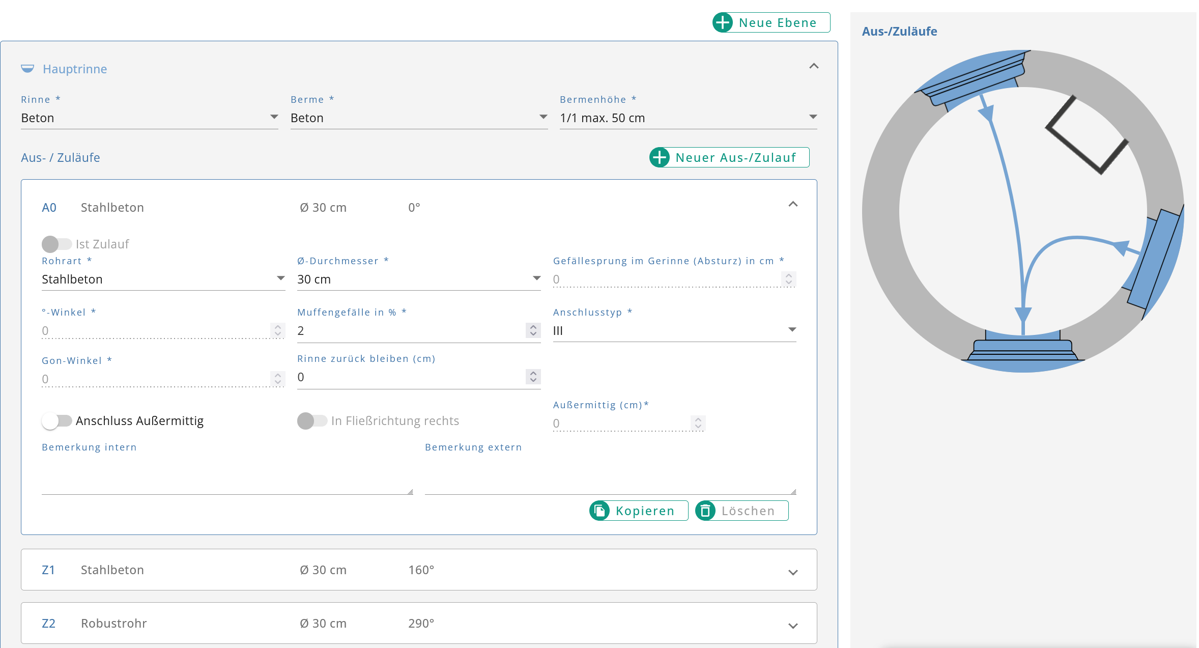Click the copy icon on Kopieren button
Viewport: 1199px width, 648px height.
(600, 511)
